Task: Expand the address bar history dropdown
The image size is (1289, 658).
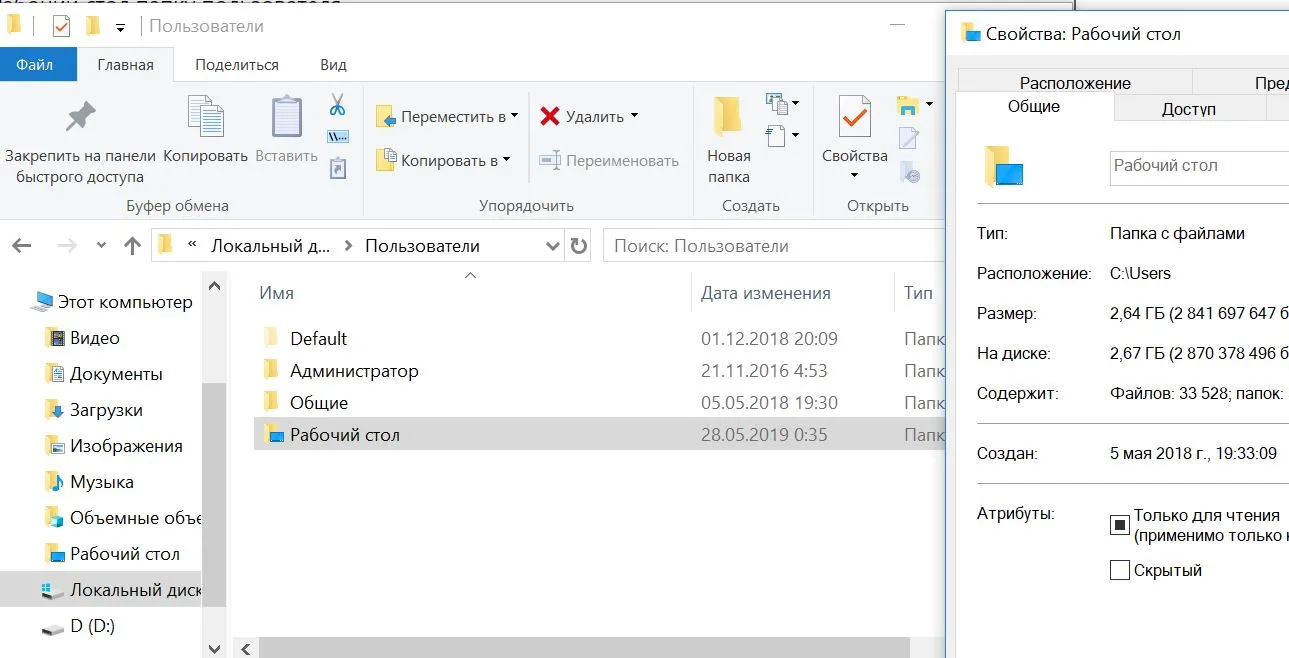Action: pyautogui.click(x=553, y=245)
